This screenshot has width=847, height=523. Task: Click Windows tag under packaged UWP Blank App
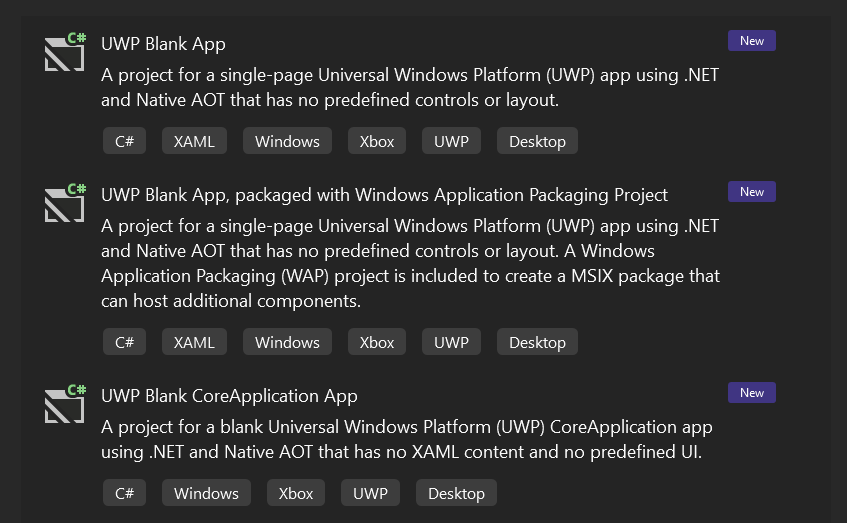(x=287, y=342)
